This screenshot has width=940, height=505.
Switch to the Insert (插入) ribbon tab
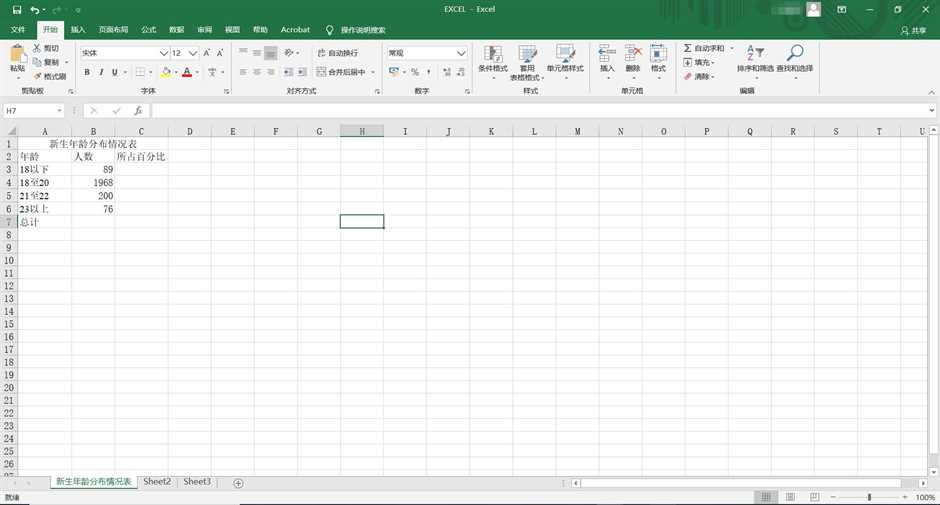tap(78, 30)
